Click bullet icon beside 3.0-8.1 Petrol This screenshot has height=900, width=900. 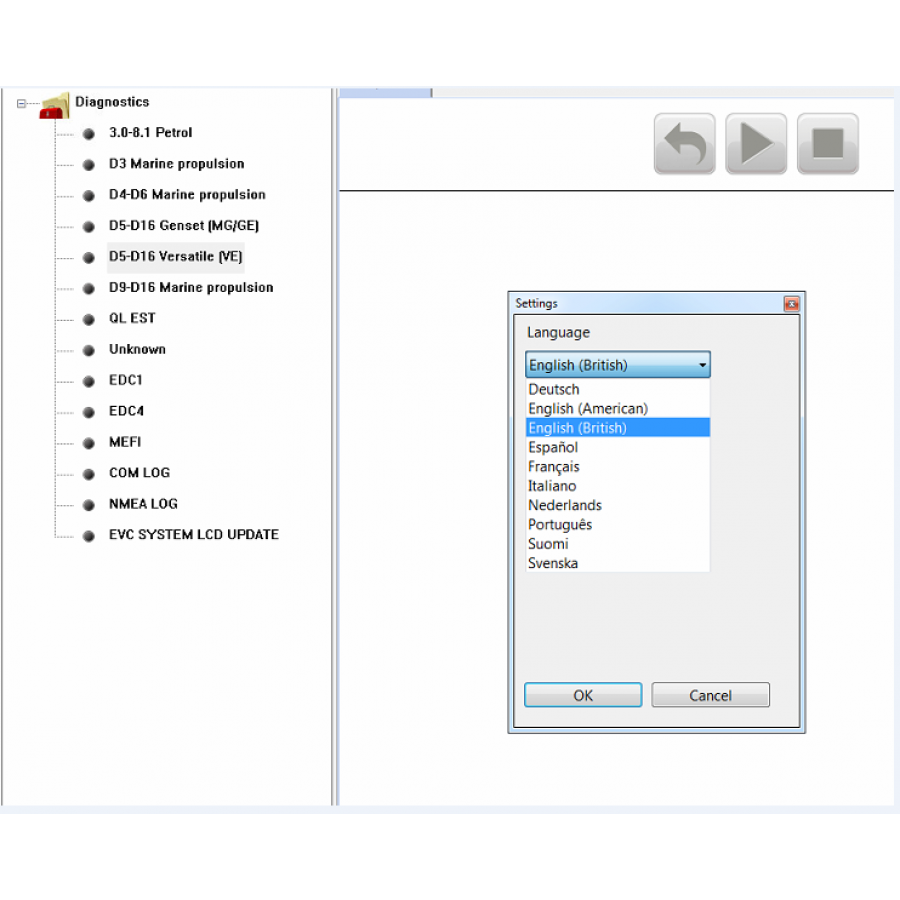tap(88, 134)
